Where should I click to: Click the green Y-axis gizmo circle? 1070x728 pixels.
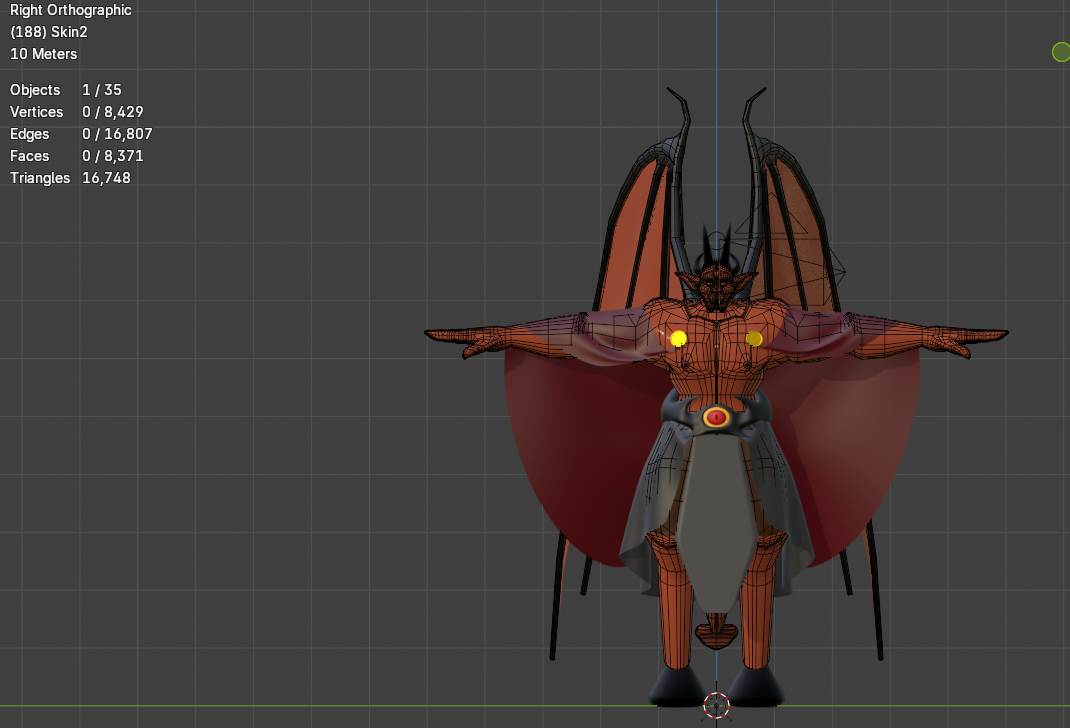point(1061,52)
